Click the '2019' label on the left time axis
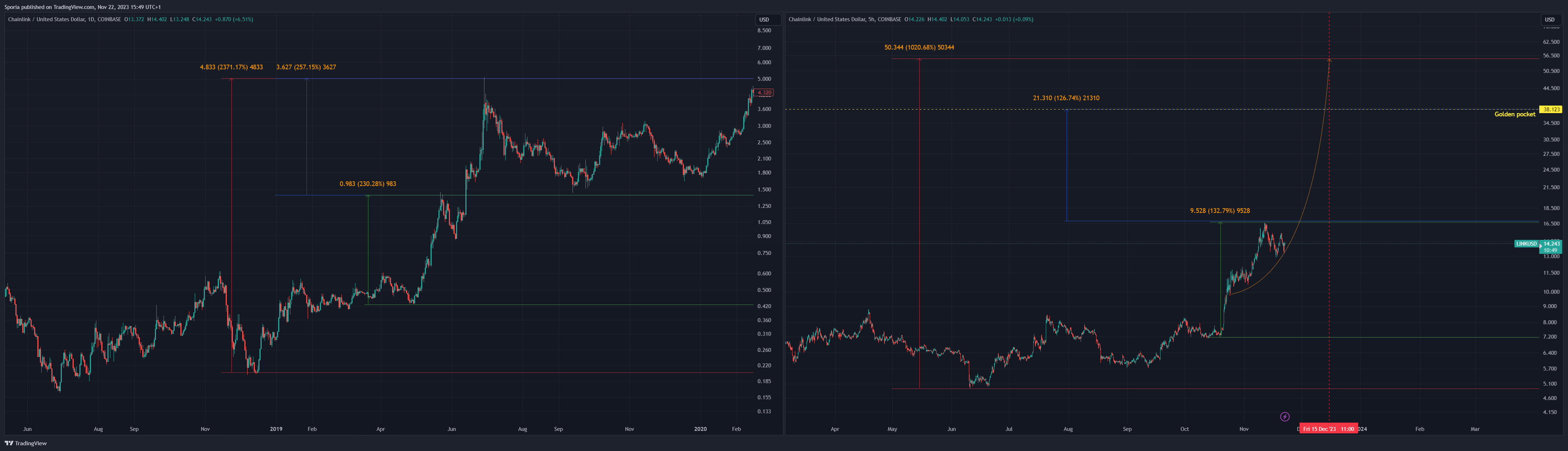 click(276, 429)
